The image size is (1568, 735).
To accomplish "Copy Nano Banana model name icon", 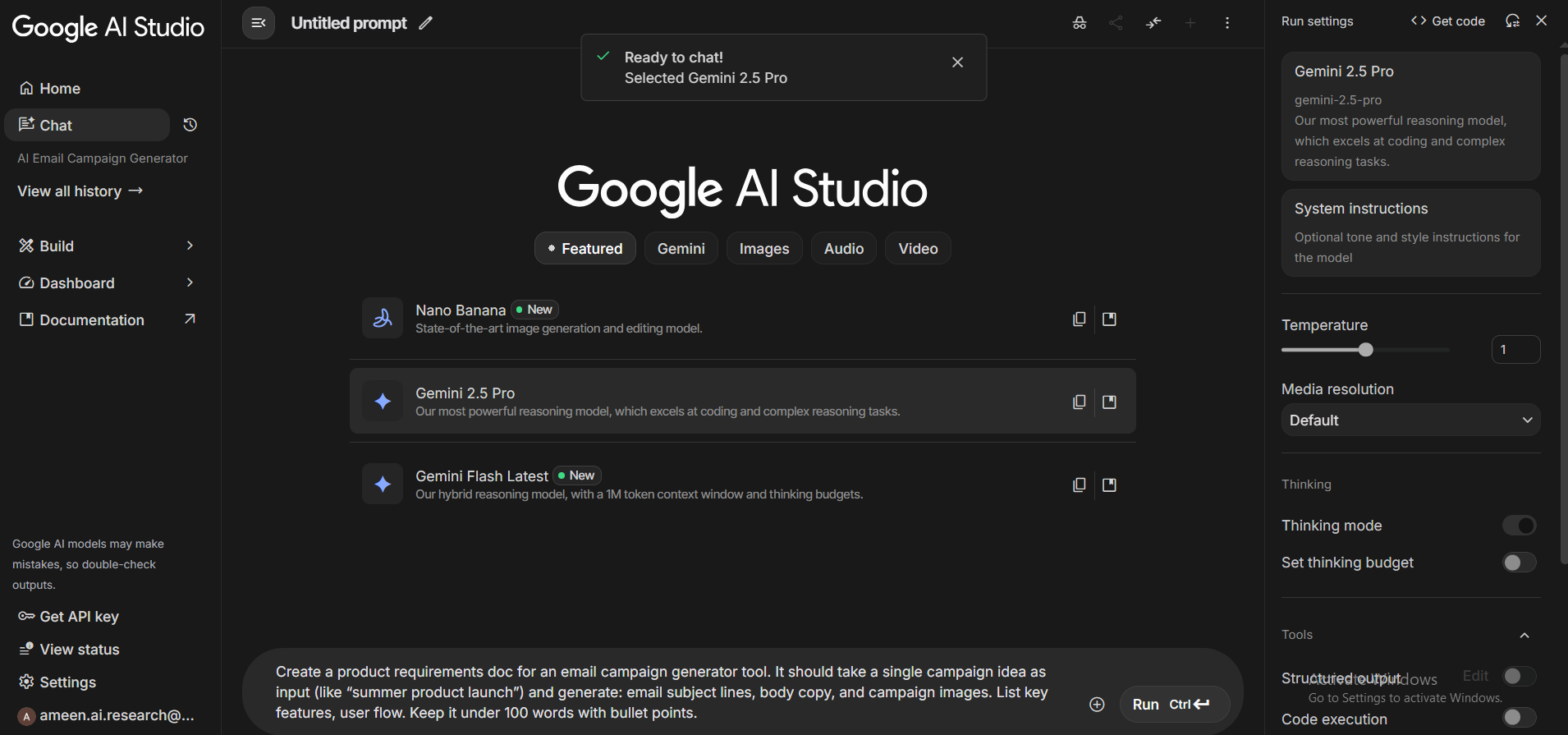I will [x=1080, y=319].
